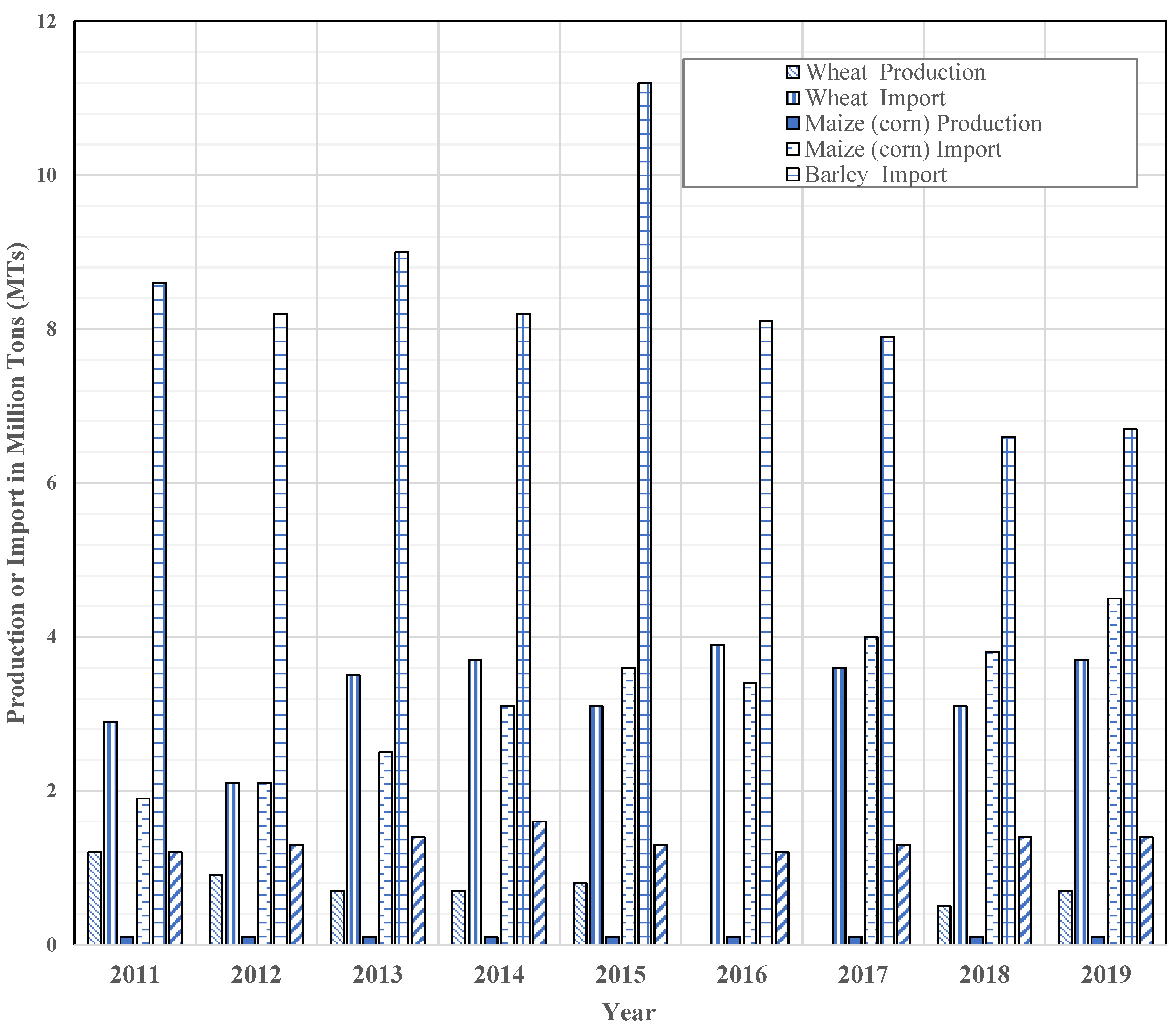Click the Maize (corn) Import legend swatch
Screen dimensions: 1176x1036
[x=793, y=149]
